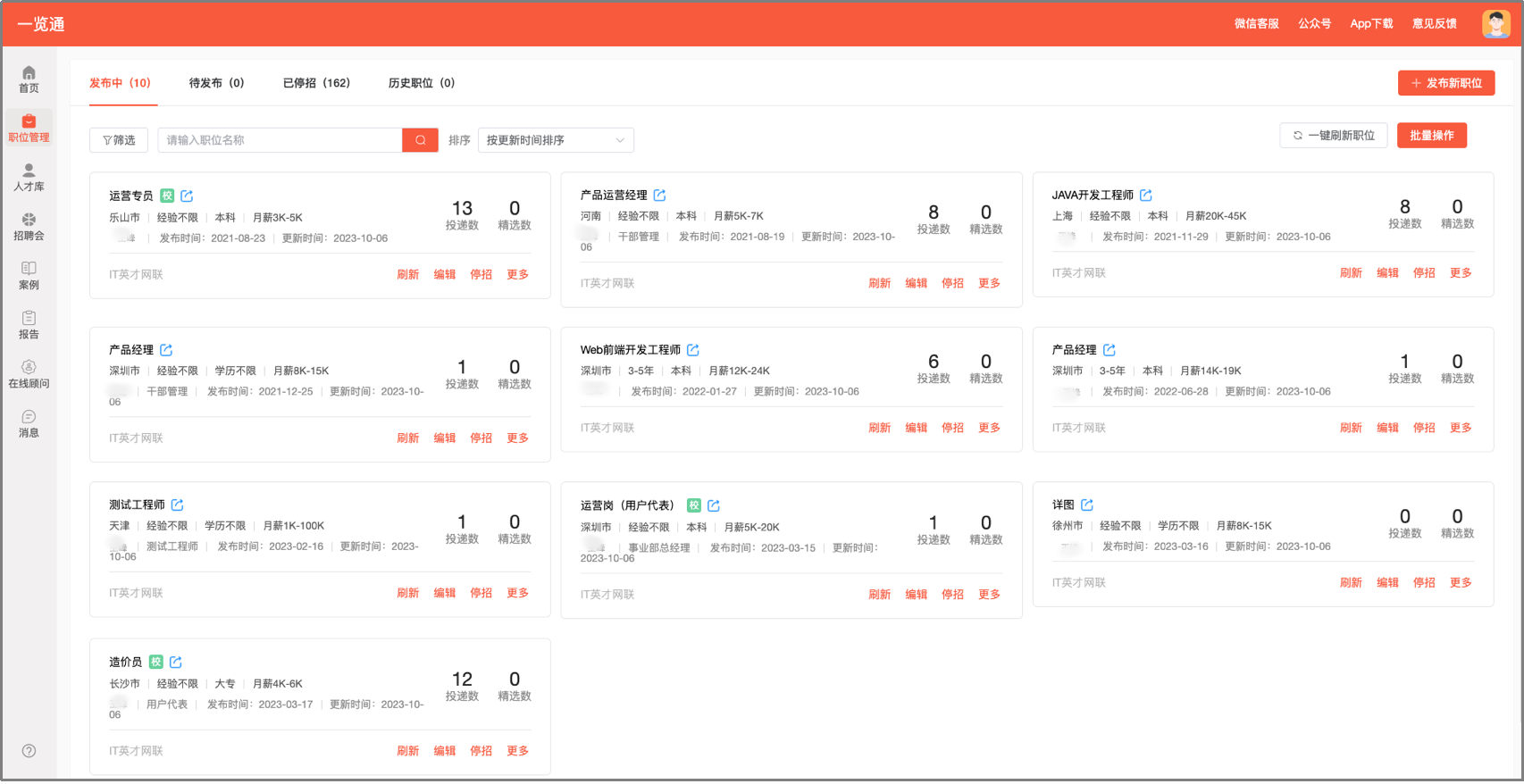This screenshot has height=784, width=1524.
Task: Click the help question mark icon
Action: 29,751
